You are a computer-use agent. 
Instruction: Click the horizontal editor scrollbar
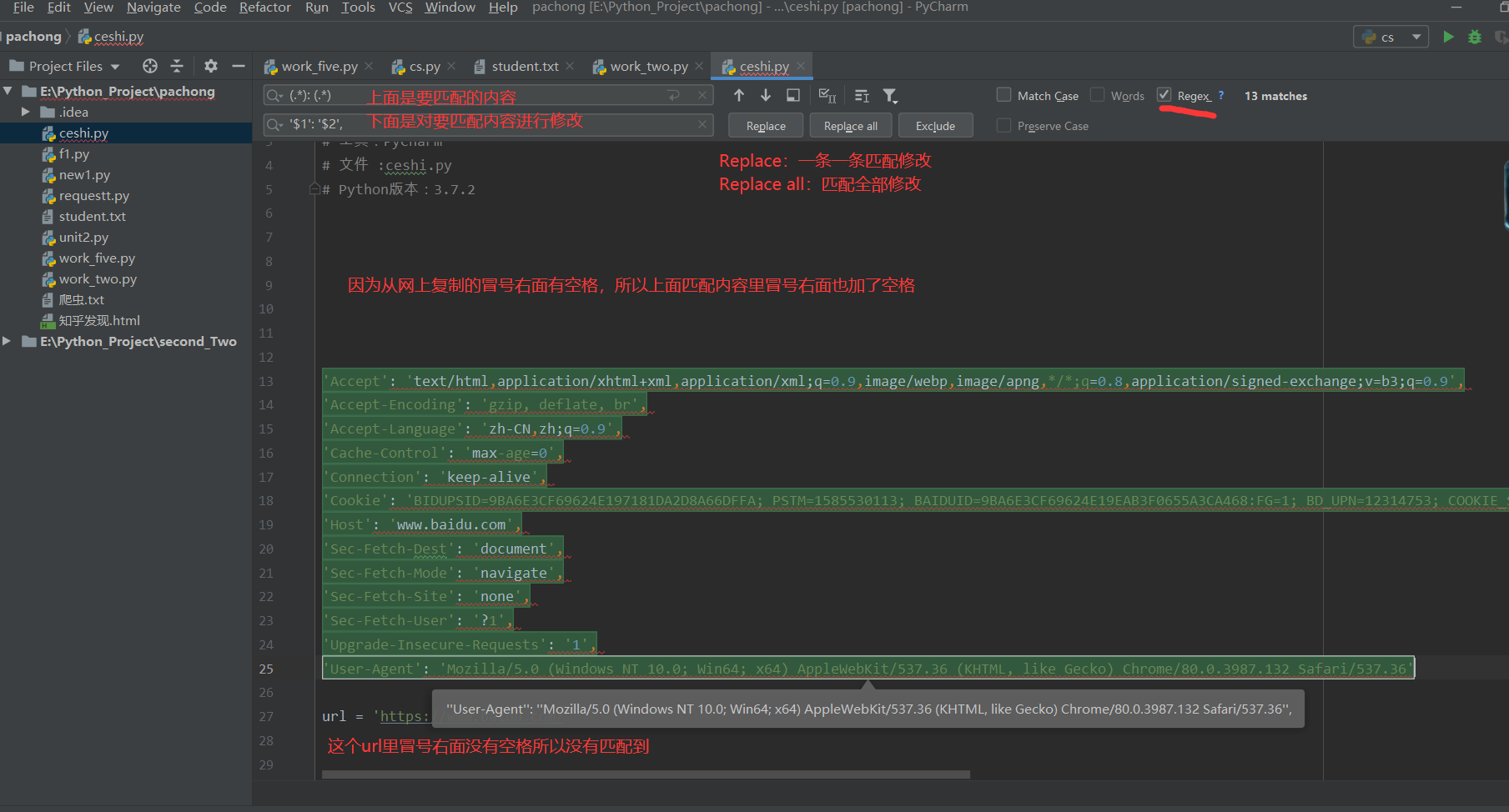coord(646,774)
